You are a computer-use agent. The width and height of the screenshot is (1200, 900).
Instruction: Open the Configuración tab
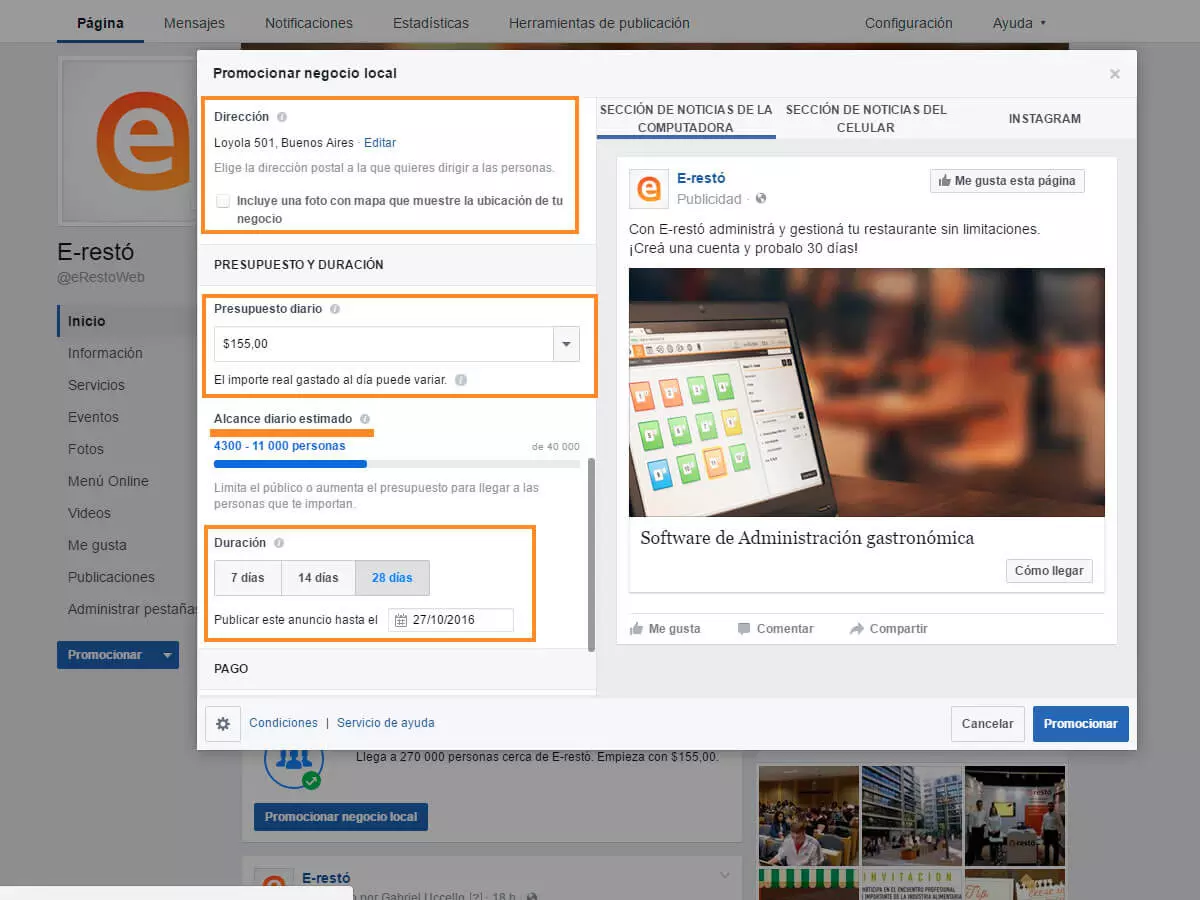click(909, 23)
